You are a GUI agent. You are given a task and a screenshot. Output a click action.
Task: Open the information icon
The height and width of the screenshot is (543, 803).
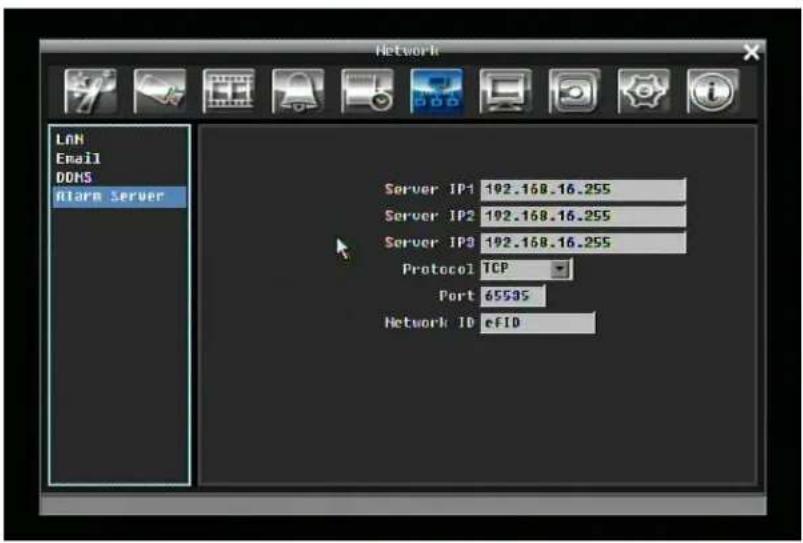(x=713, y=91)
